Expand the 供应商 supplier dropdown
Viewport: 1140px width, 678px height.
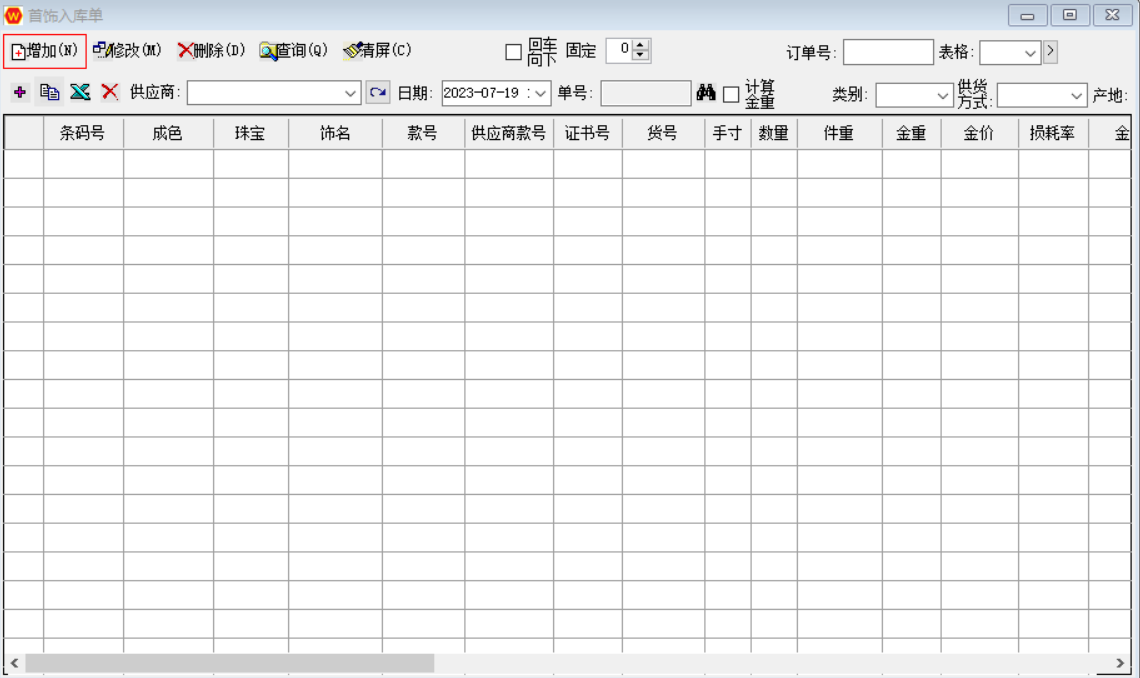[x=351, y=93]
